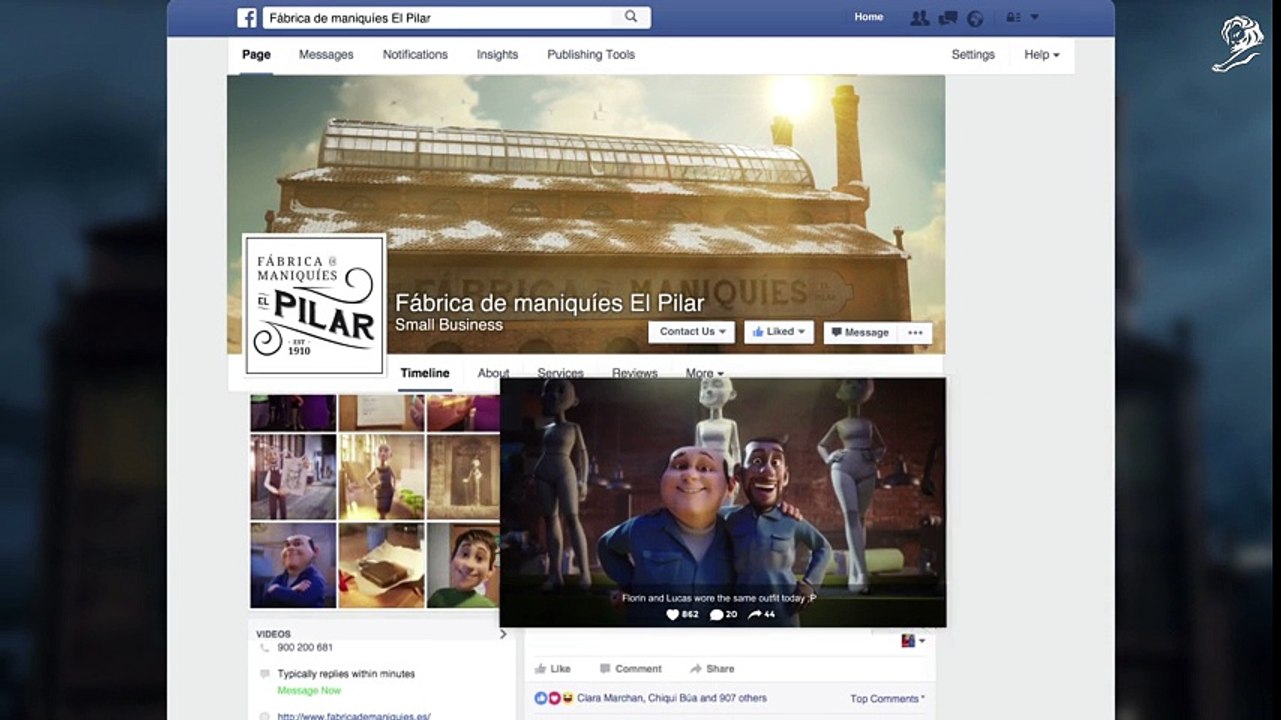Expand the More tab dropdown

704,373
